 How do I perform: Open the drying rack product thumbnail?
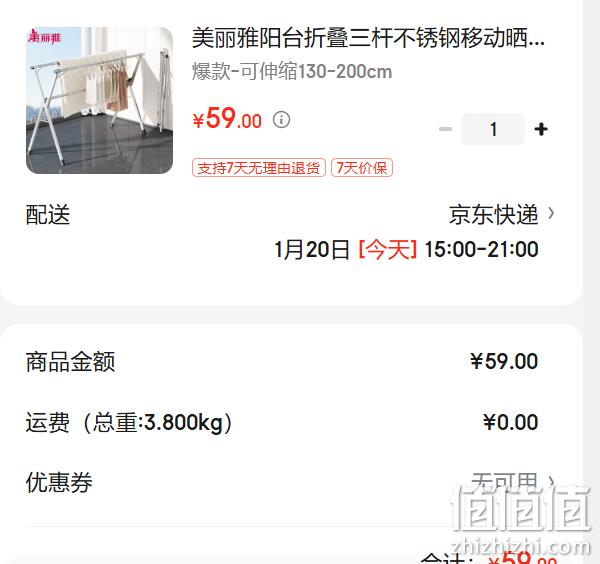tap(99, 100)
